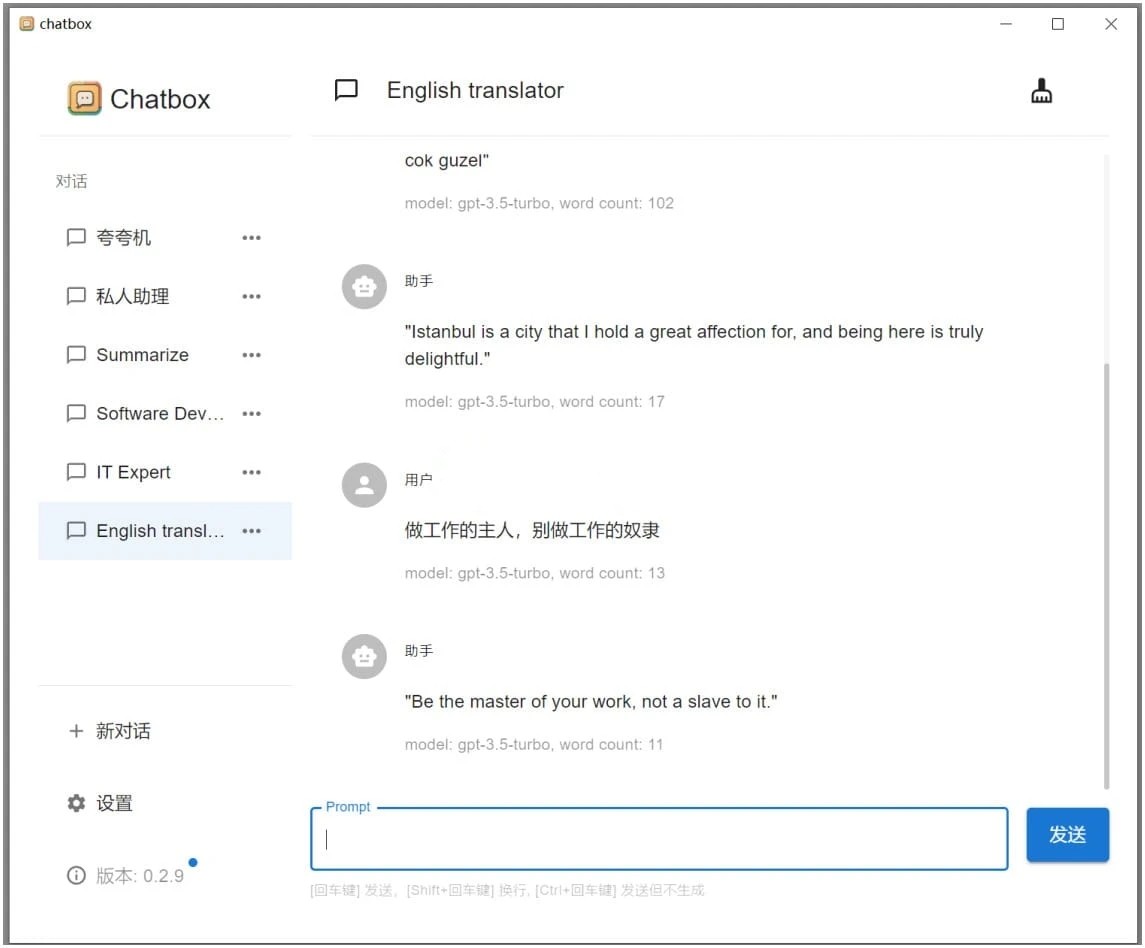1145x948 pixels.
Task: Click the robot avatar above Istanbul translation
Action: [x=364, y=288]
